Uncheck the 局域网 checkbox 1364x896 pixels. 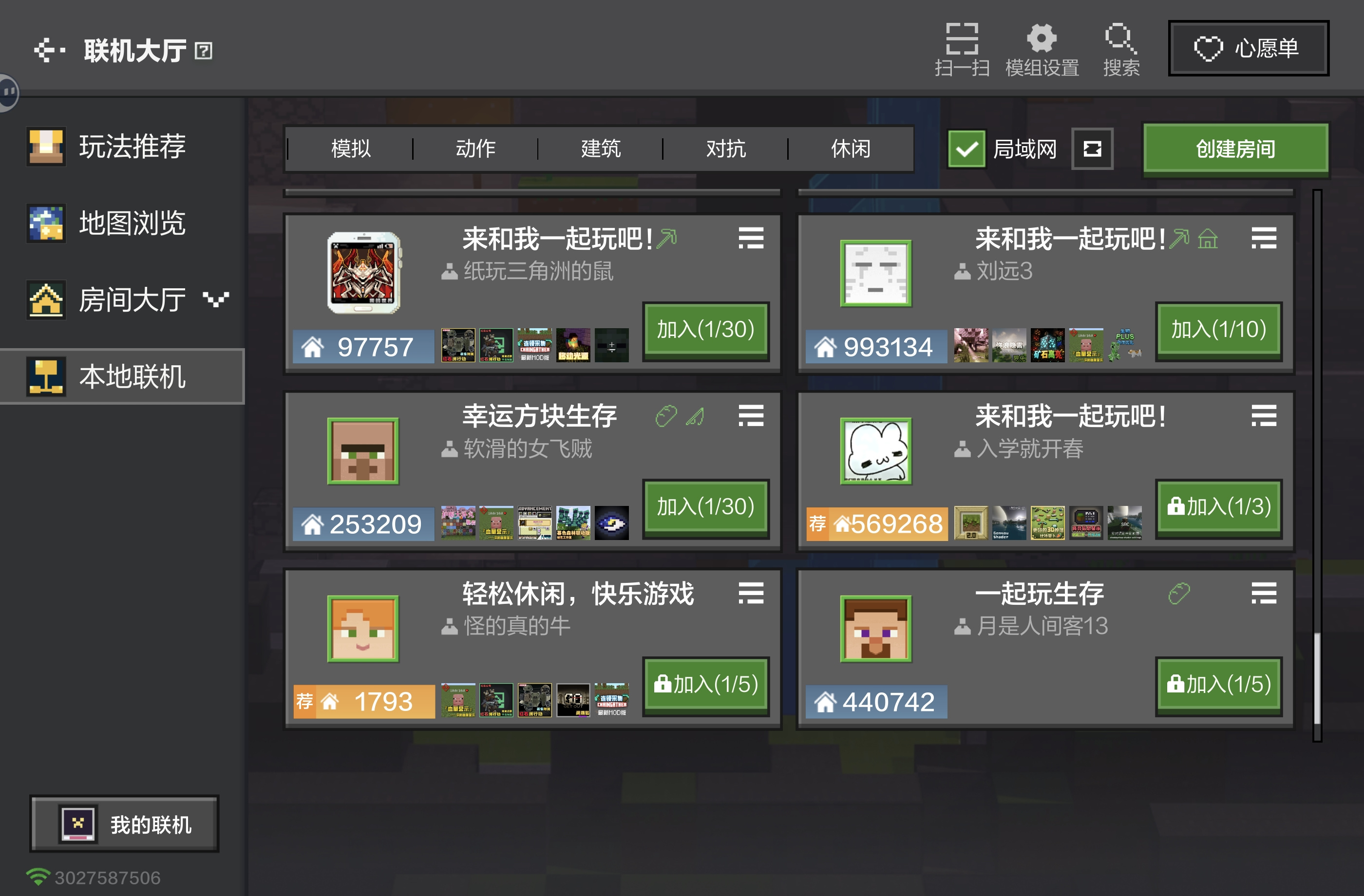tap(966, 149)
